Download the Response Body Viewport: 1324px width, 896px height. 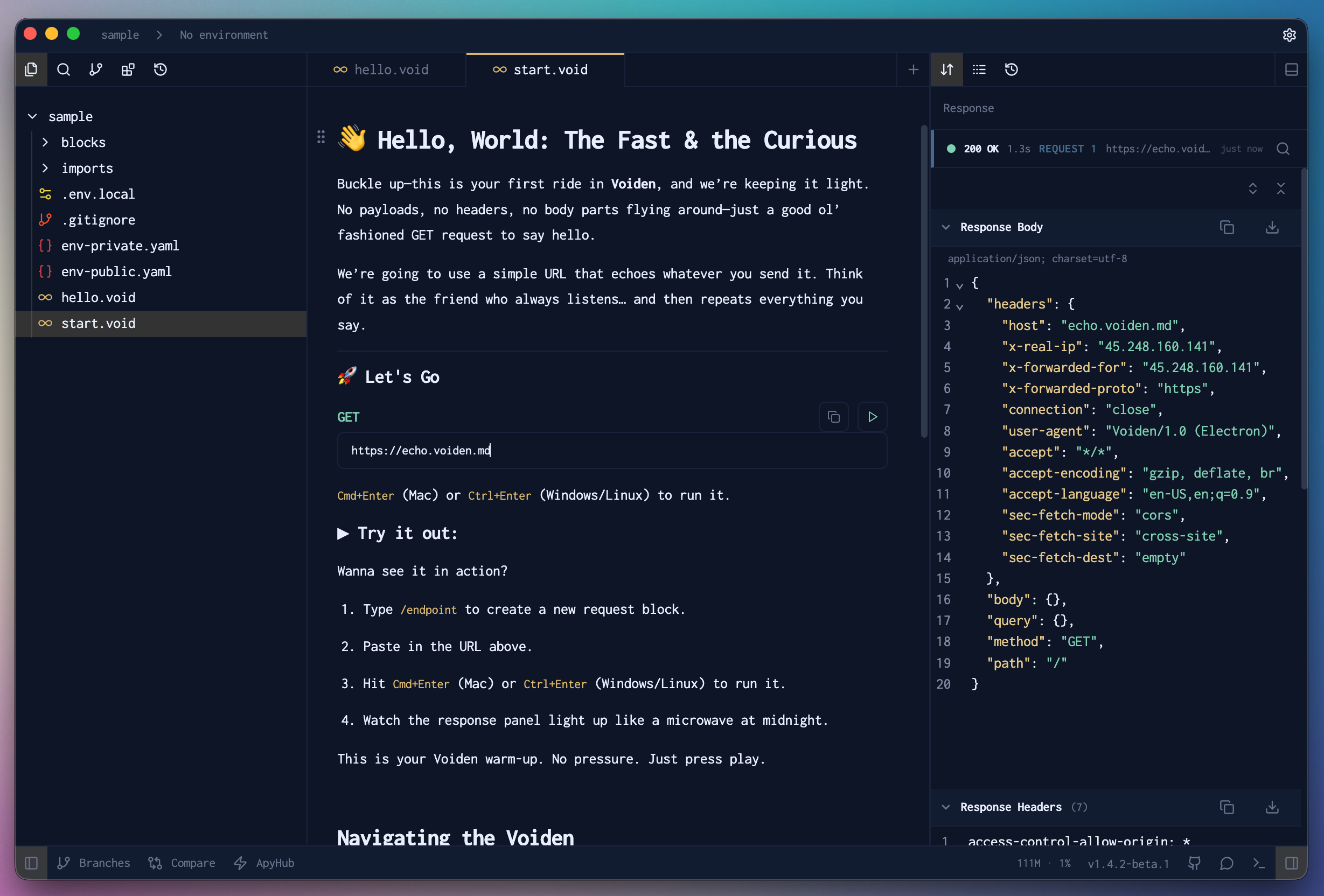[x=1272, y=227]
